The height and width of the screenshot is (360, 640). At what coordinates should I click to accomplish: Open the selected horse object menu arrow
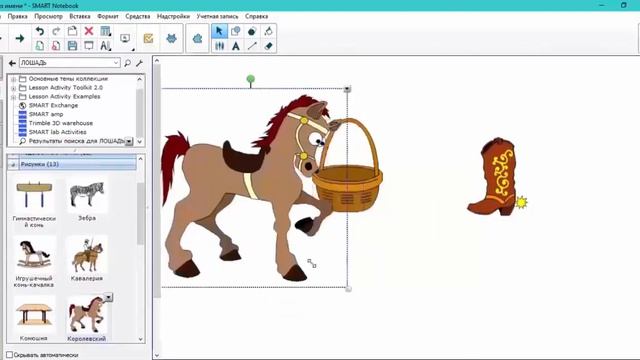click(x=347, y=89)
